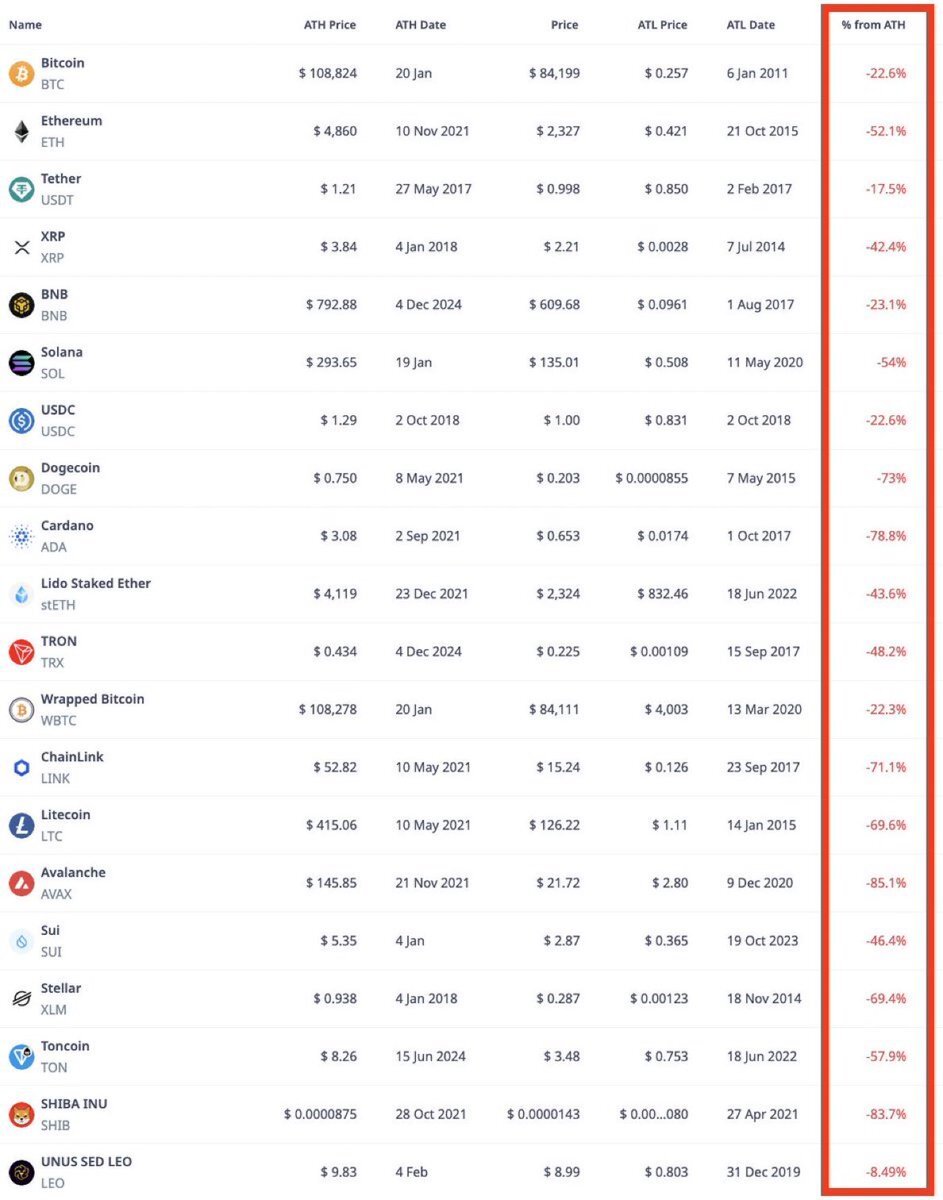Image resolution: width=943 pixels, height=1200 pixels.
Task: Click the Bitcoin orange coin icon
Action: (21, 73)
